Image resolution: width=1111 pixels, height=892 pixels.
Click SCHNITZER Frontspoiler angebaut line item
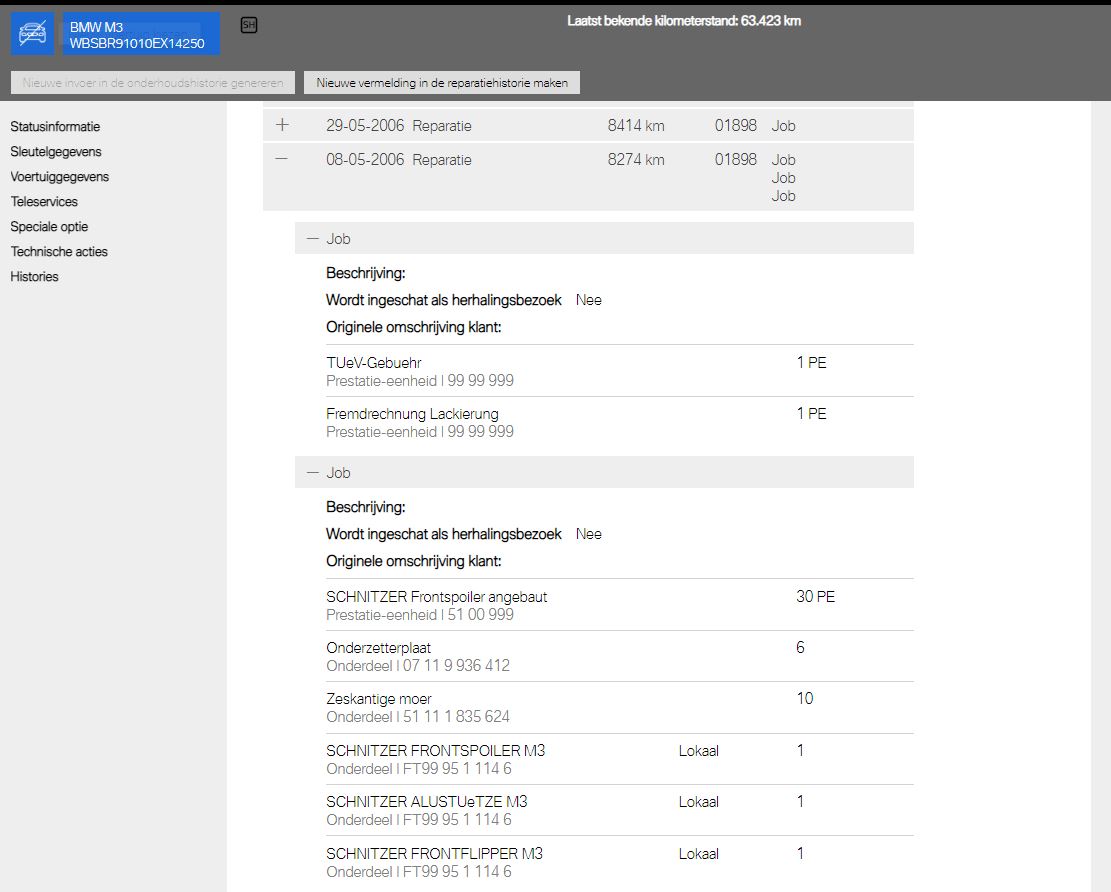pyautogui.click(x=619, y=605)
